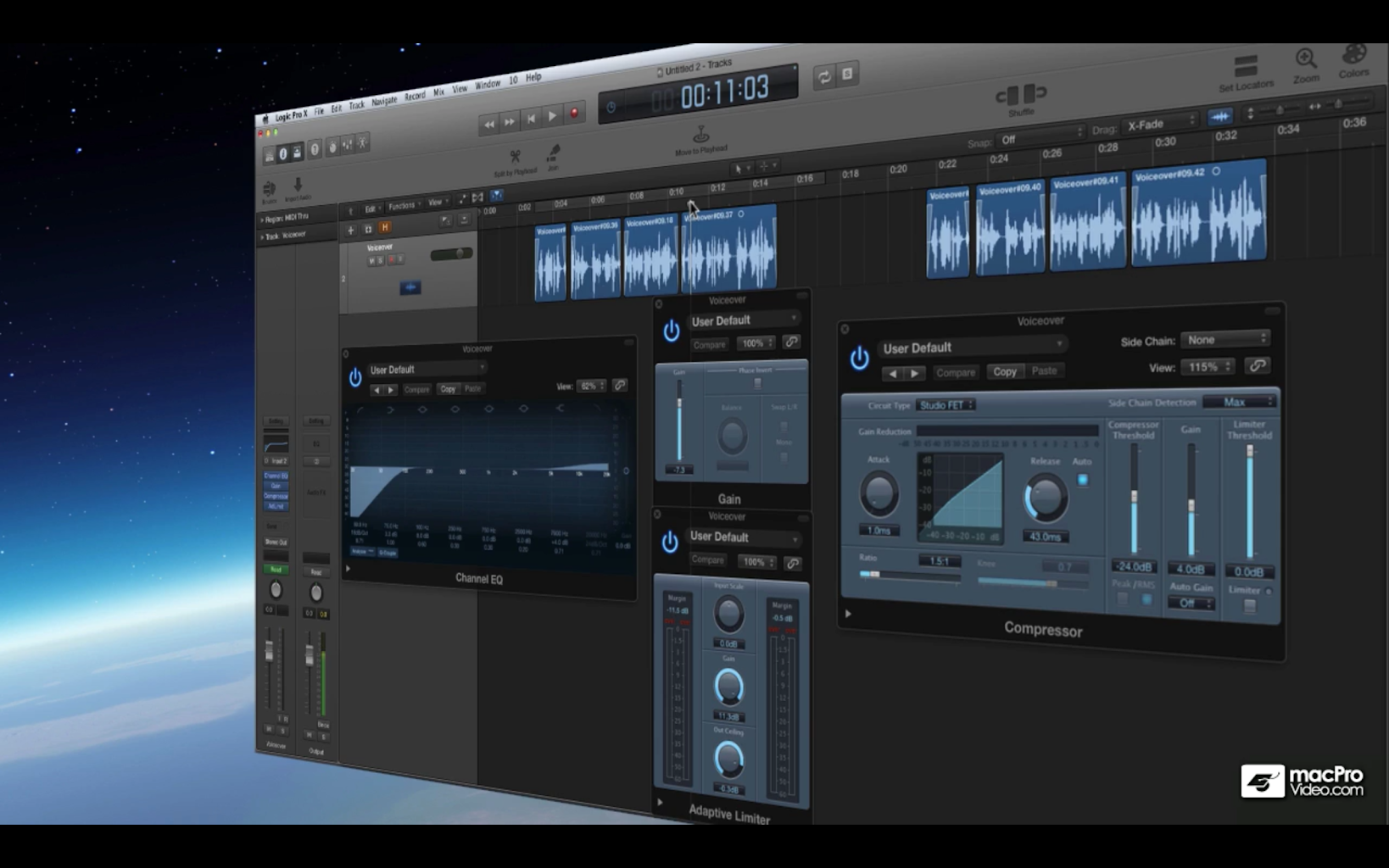Click Compare button in Compressor window
The height and width of the screenshot is (868, 1389).
(956, 372)
